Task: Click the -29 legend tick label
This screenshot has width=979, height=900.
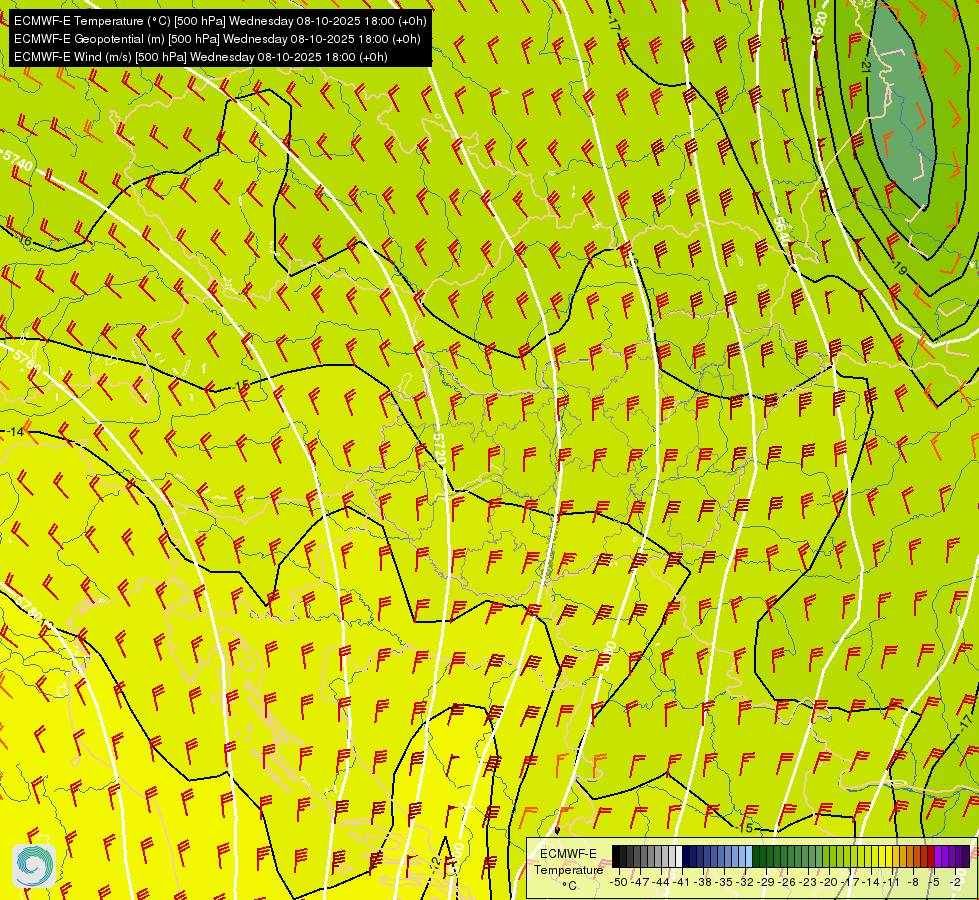Action: click(766, 882)
